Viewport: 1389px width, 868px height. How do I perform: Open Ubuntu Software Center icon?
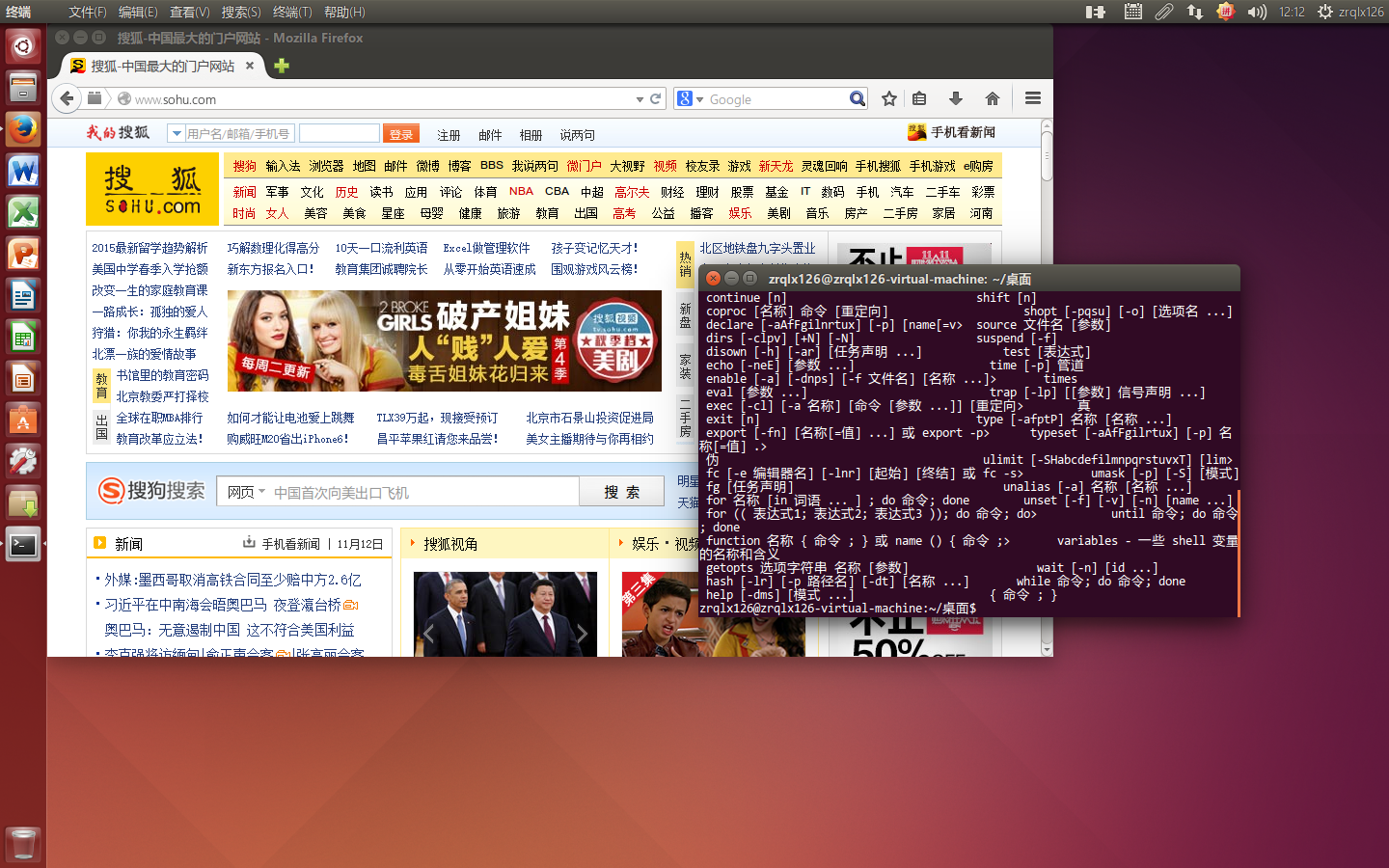(x=23, y=420)
